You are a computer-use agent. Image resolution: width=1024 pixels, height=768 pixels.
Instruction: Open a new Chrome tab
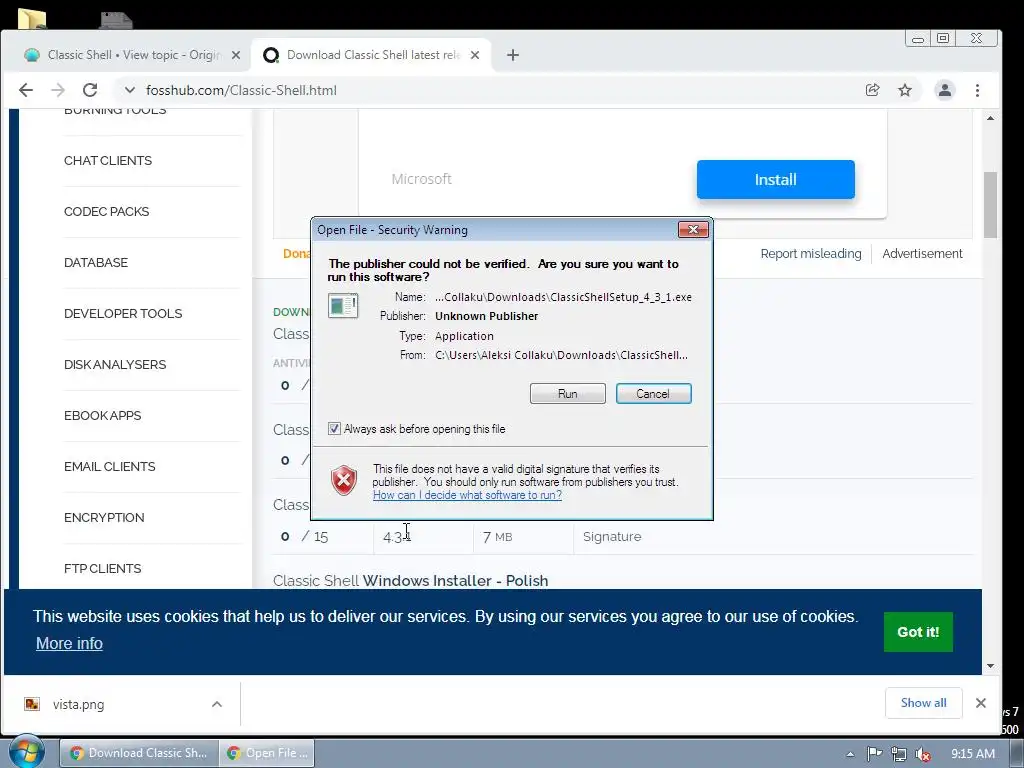[513, 56]
